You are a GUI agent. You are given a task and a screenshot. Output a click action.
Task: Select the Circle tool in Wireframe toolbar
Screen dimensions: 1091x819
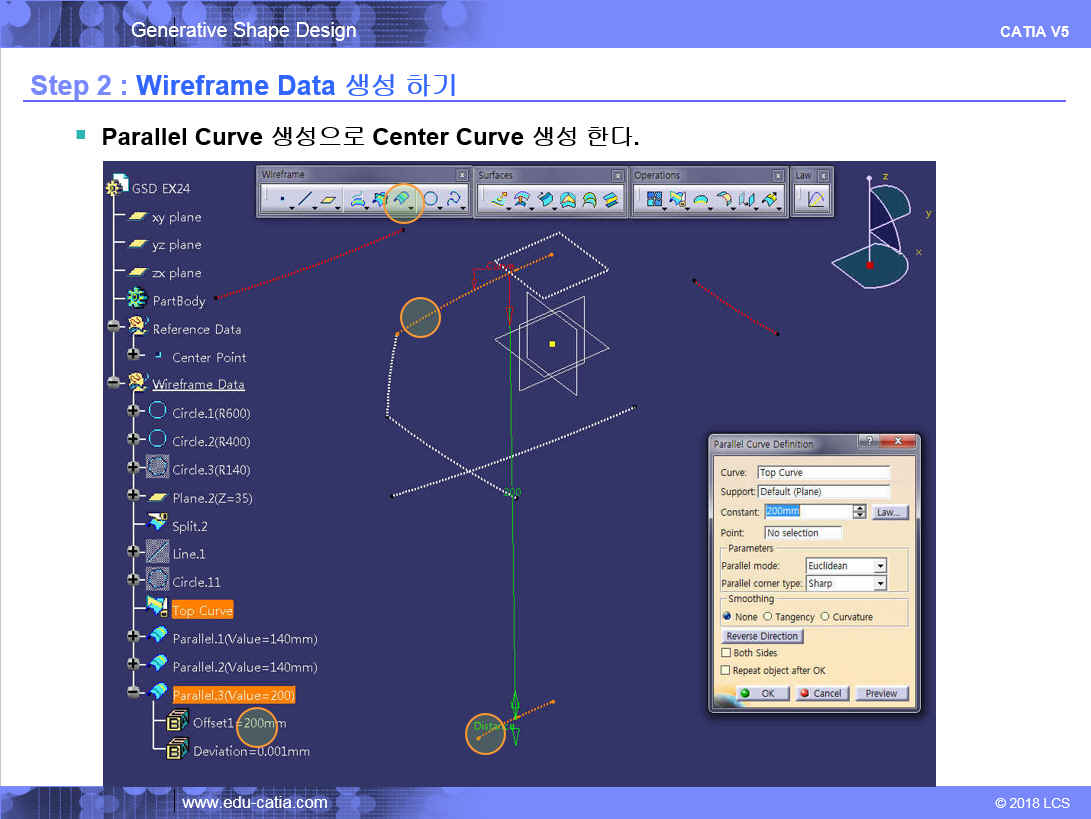coord(431,200)
